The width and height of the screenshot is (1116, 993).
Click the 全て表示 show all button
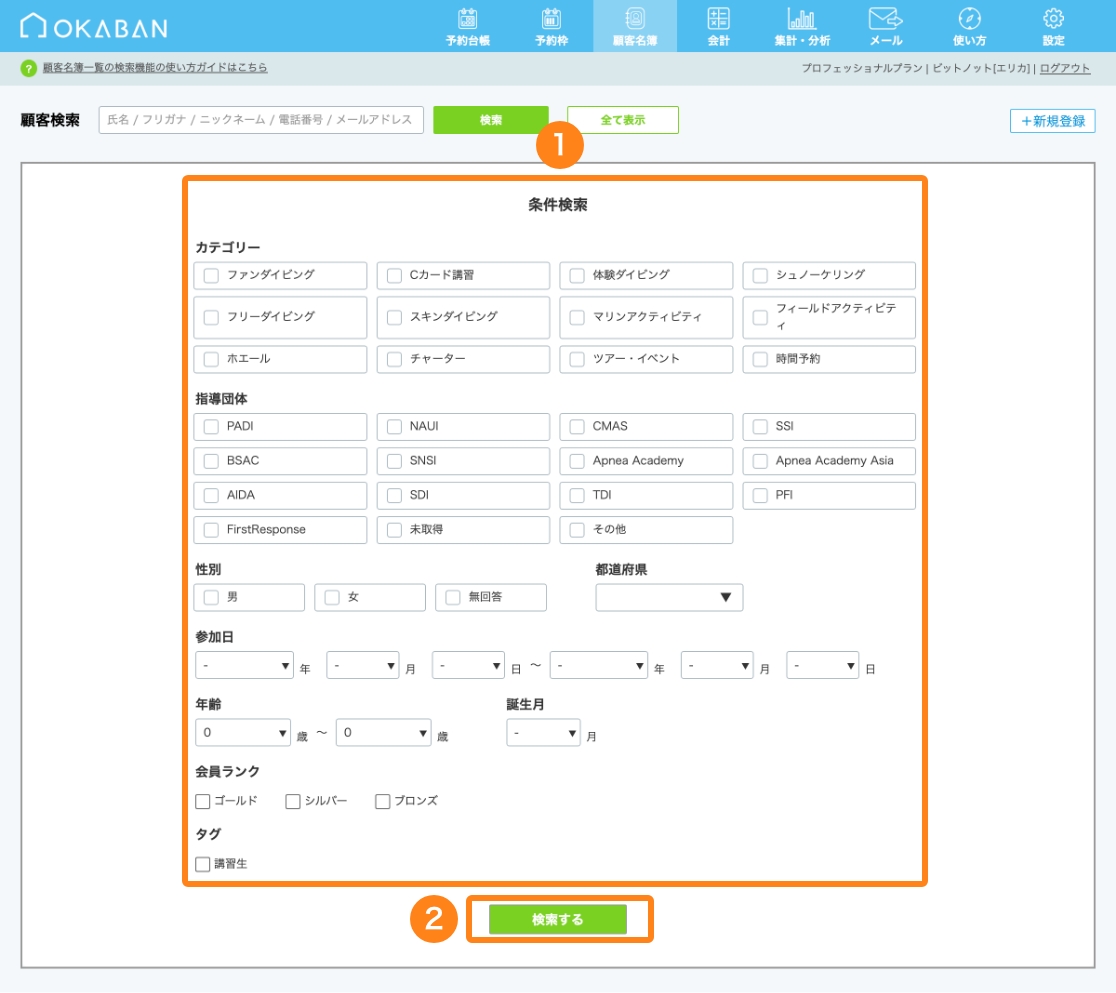click(x=623, y=120)
